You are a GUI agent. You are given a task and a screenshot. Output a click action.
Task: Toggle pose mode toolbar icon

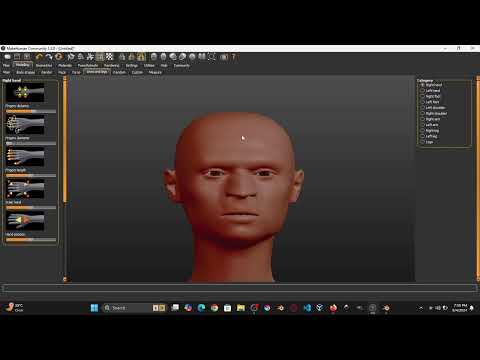click(90, 57)
